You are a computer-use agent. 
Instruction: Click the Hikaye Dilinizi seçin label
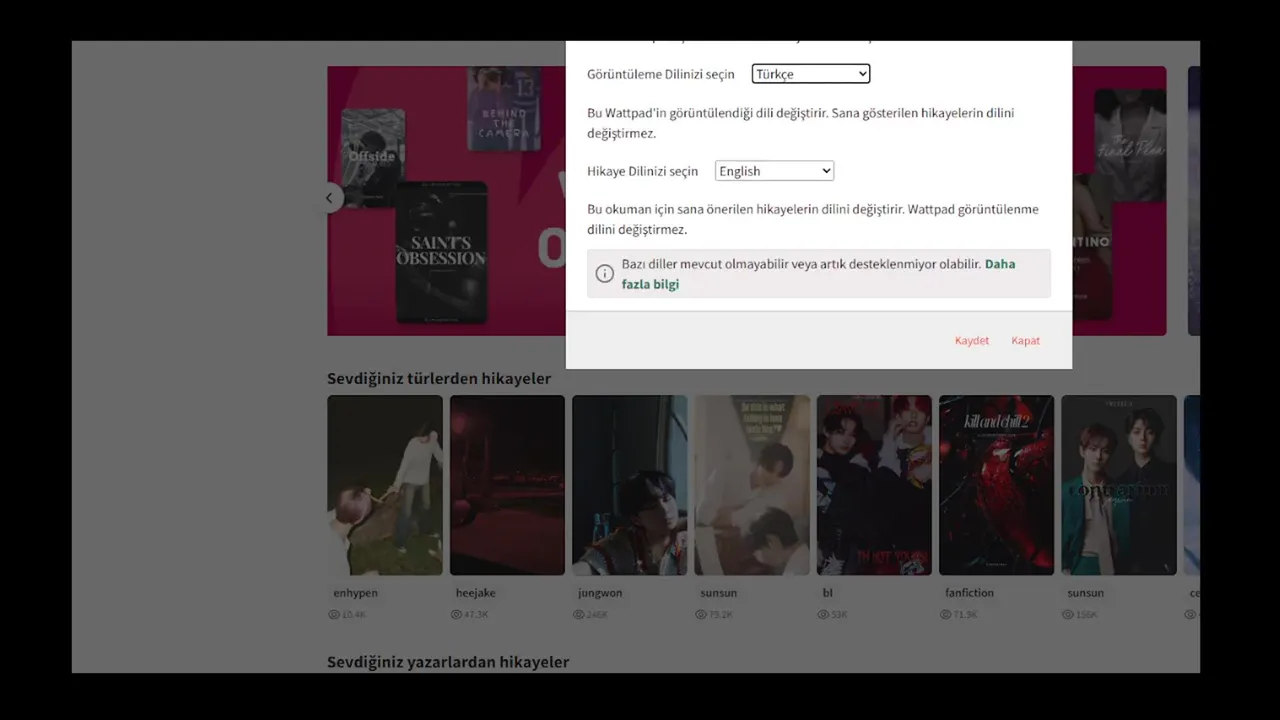pos(642,171)
